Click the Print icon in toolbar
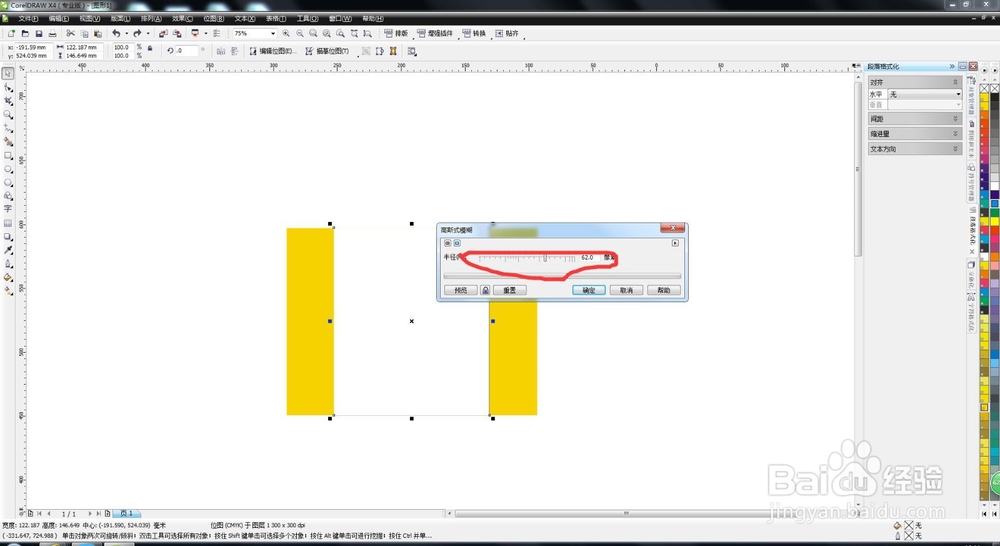Viewport: 1000px width, 546px height. click(52, 33)
